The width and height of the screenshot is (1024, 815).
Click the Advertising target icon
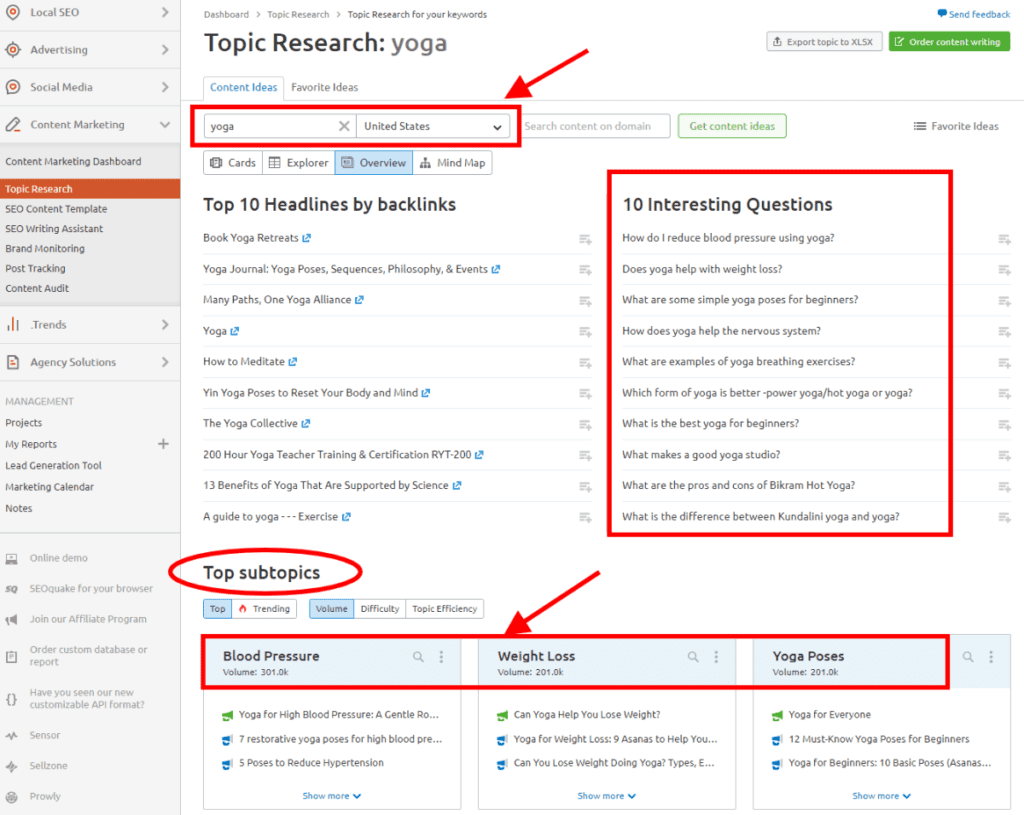(x=12, y=50)
